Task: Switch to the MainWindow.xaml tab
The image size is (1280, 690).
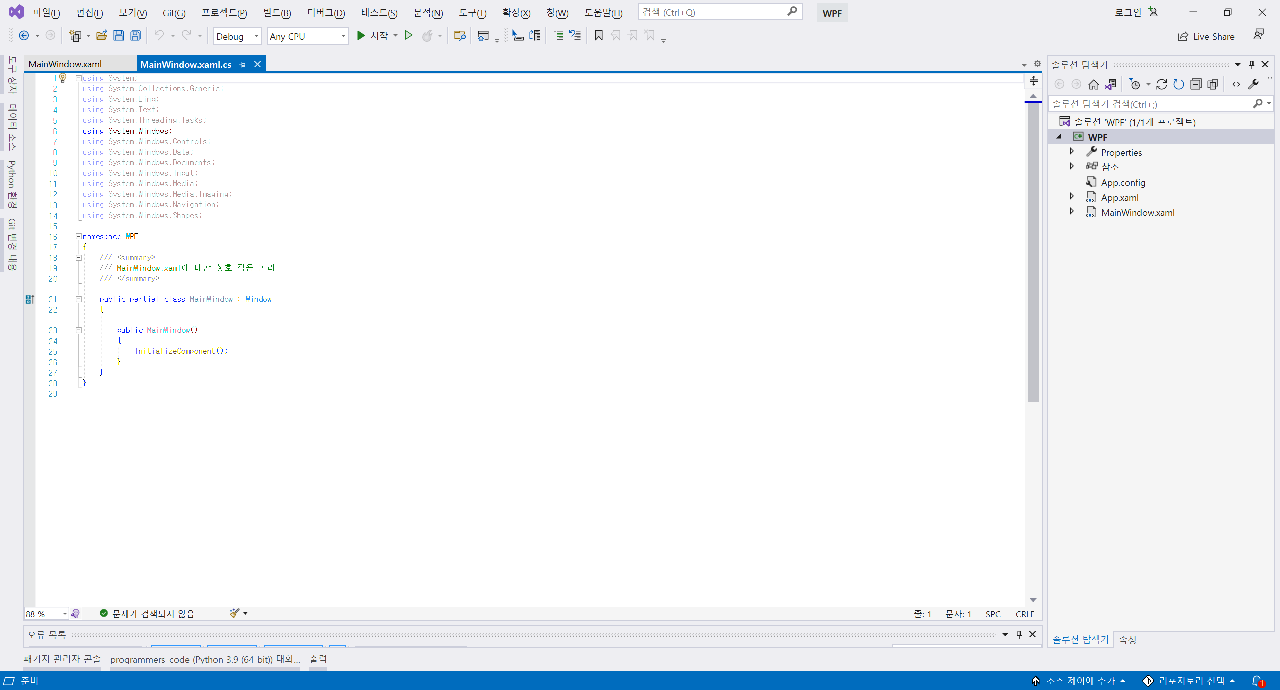Action: (65, 61)
